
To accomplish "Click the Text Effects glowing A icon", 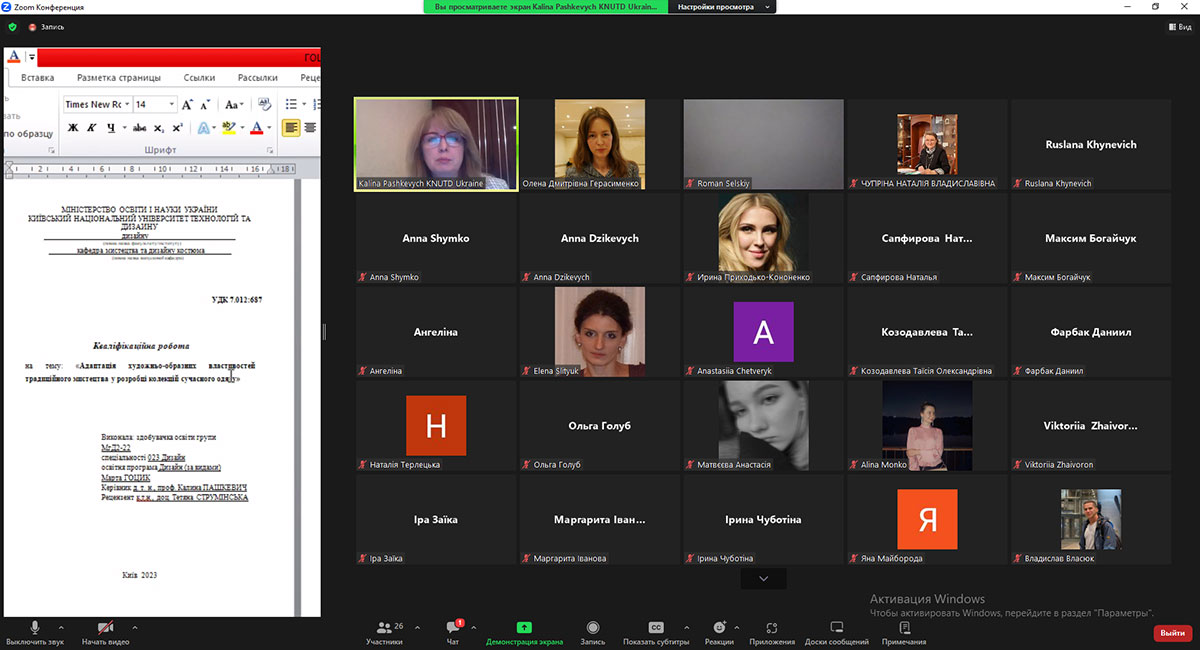I will point(203,128).
